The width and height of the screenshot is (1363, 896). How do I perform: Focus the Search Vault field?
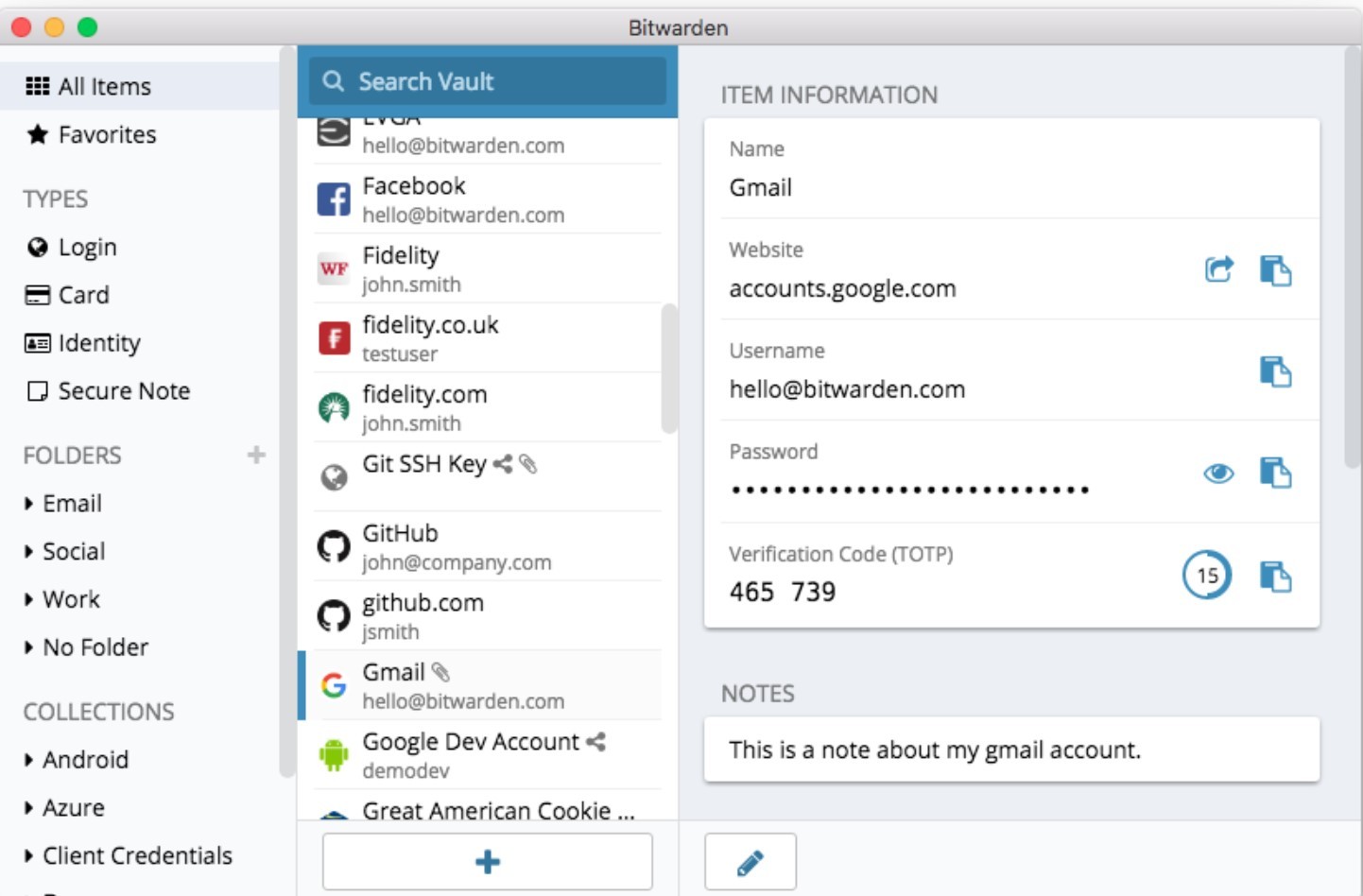click(x=488, y=81)
